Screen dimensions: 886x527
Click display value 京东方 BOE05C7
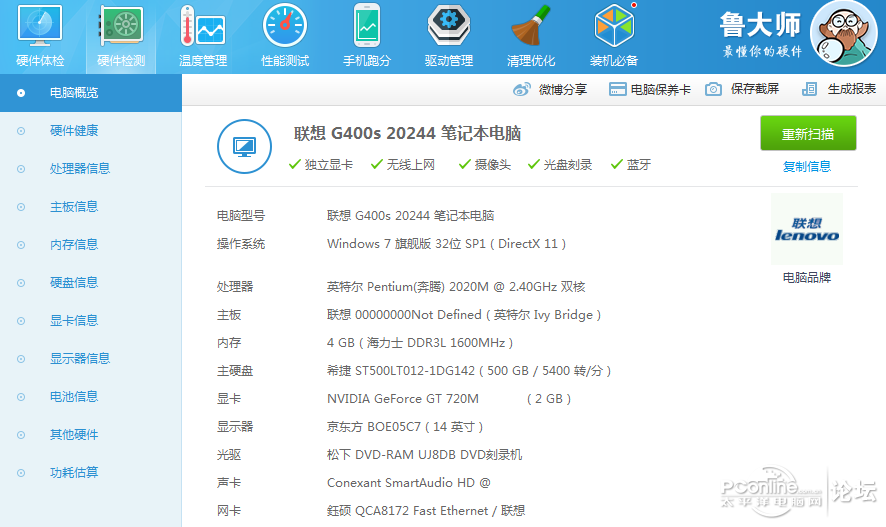[x=405, y=426]
